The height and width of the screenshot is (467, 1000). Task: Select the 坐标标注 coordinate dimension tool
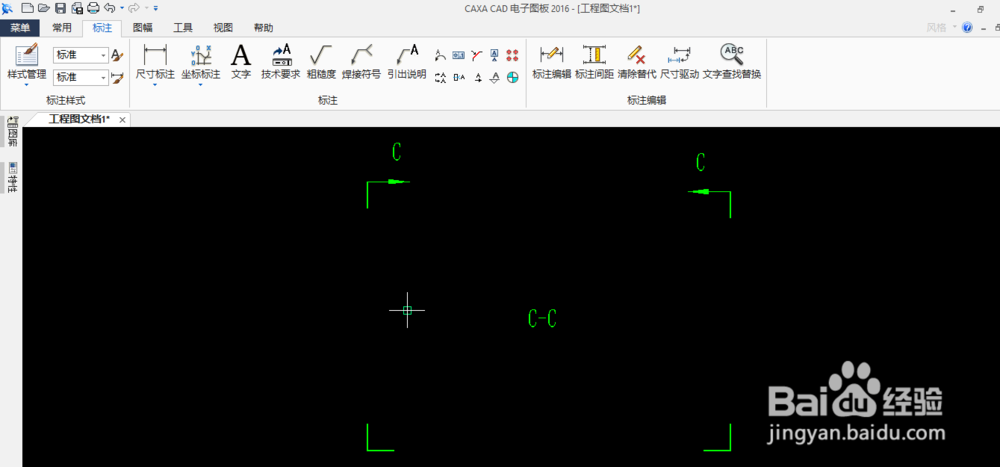tap(200, 62)
